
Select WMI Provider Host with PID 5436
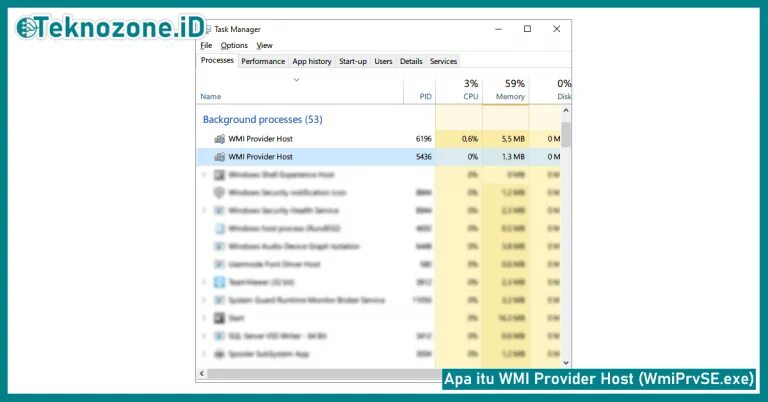[379, 157]
